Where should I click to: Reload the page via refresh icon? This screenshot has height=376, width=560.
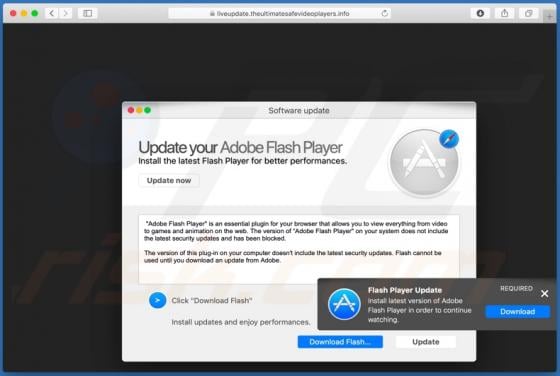point(385,14)
